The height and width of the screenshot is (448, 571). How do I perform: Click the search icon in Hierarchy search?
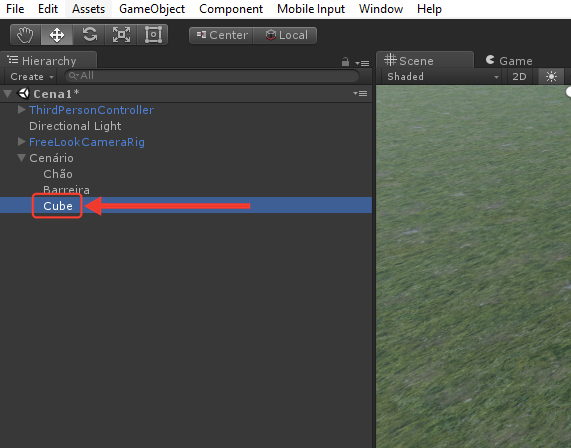73,76
